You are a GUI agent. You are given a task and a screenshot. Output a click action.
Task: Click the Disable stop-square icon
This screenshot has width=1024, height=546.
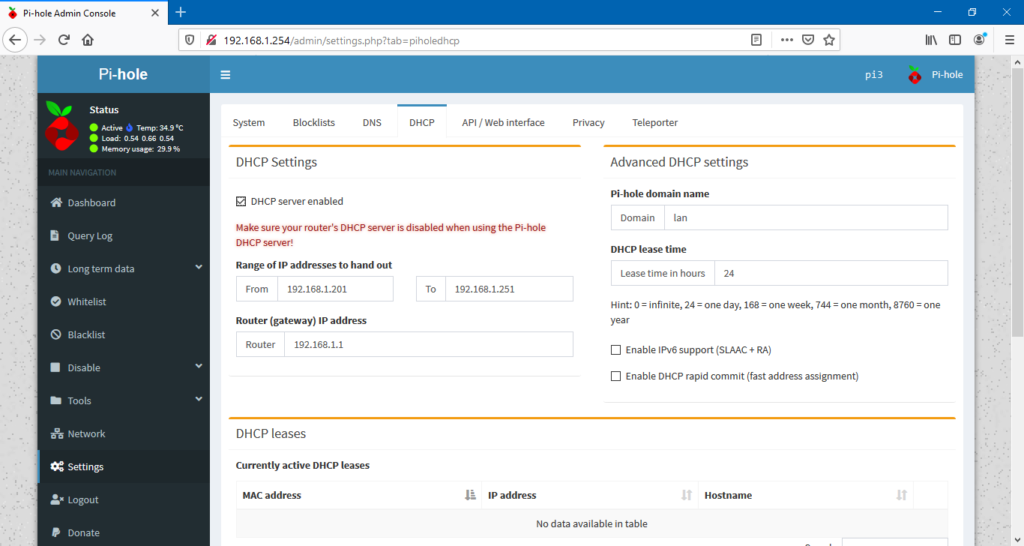56,367
